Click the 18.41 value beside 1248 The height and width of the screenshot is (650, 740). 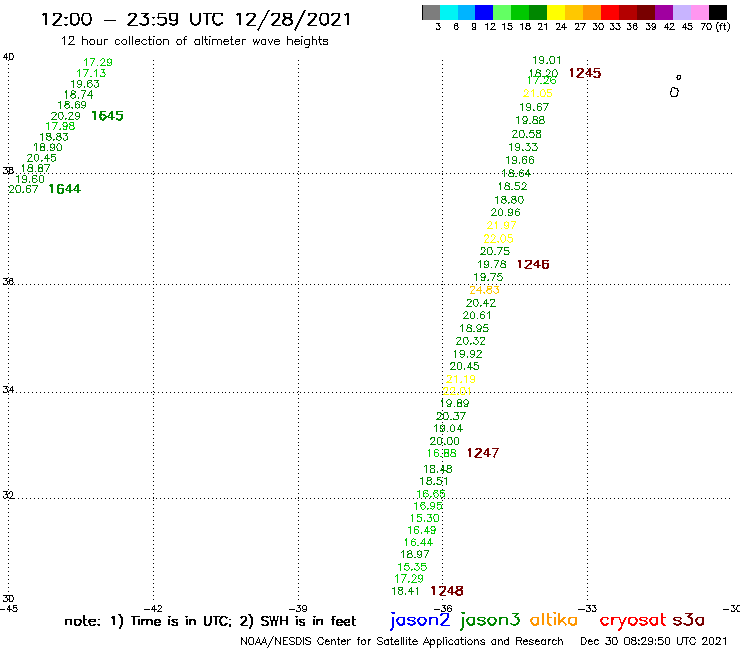(405, 591)
